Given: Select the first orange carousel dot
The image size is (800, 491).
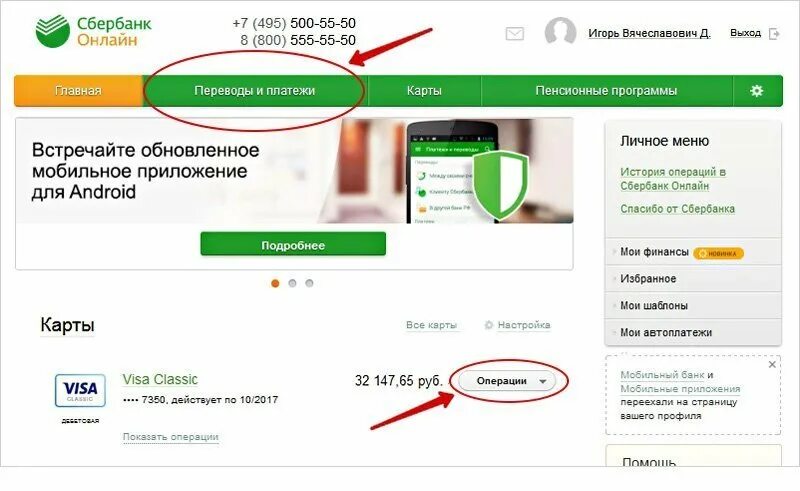Looking at the screenshot, I should tap(276, 283).
